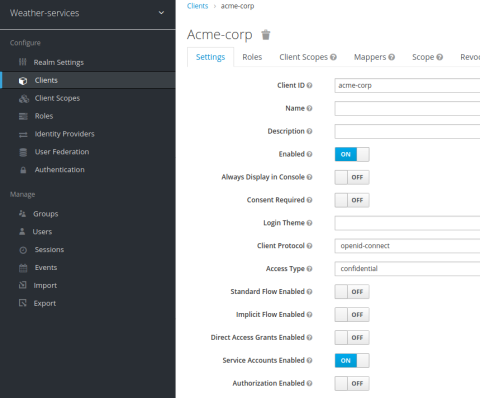The image size is (480, 398).
Task: Open the Client Protocol dropdown
Action: 407,246
